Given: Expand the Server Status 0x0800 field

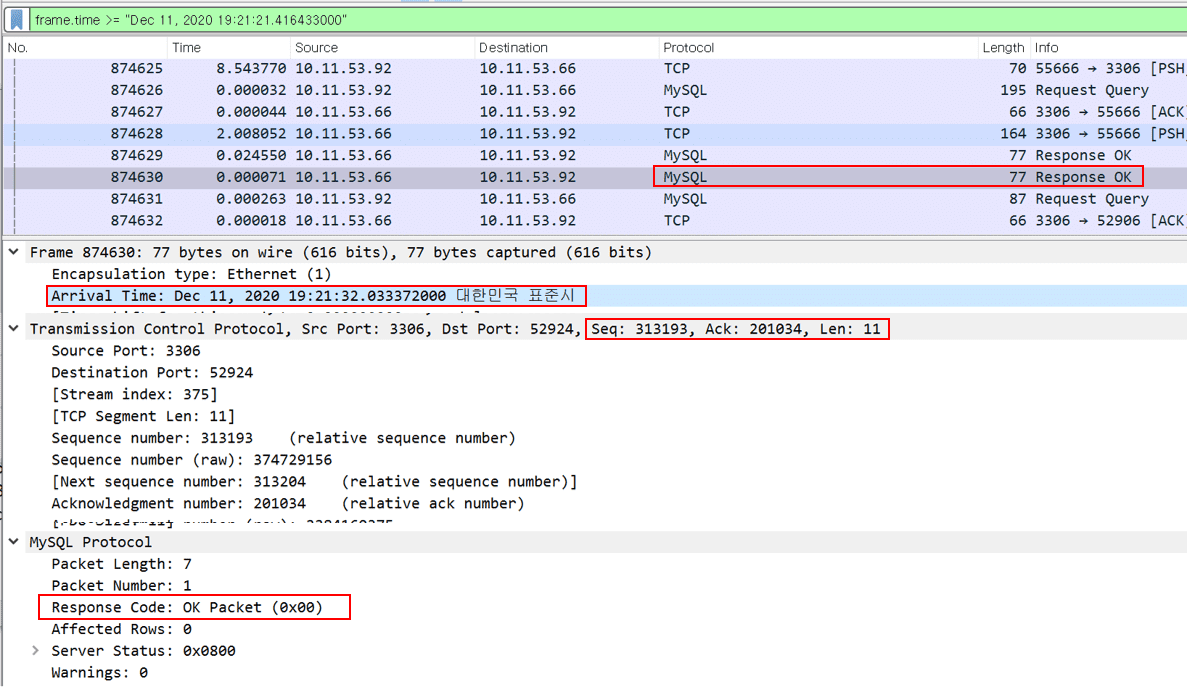Looking at the screenshot, I should [x=37, y=651].
